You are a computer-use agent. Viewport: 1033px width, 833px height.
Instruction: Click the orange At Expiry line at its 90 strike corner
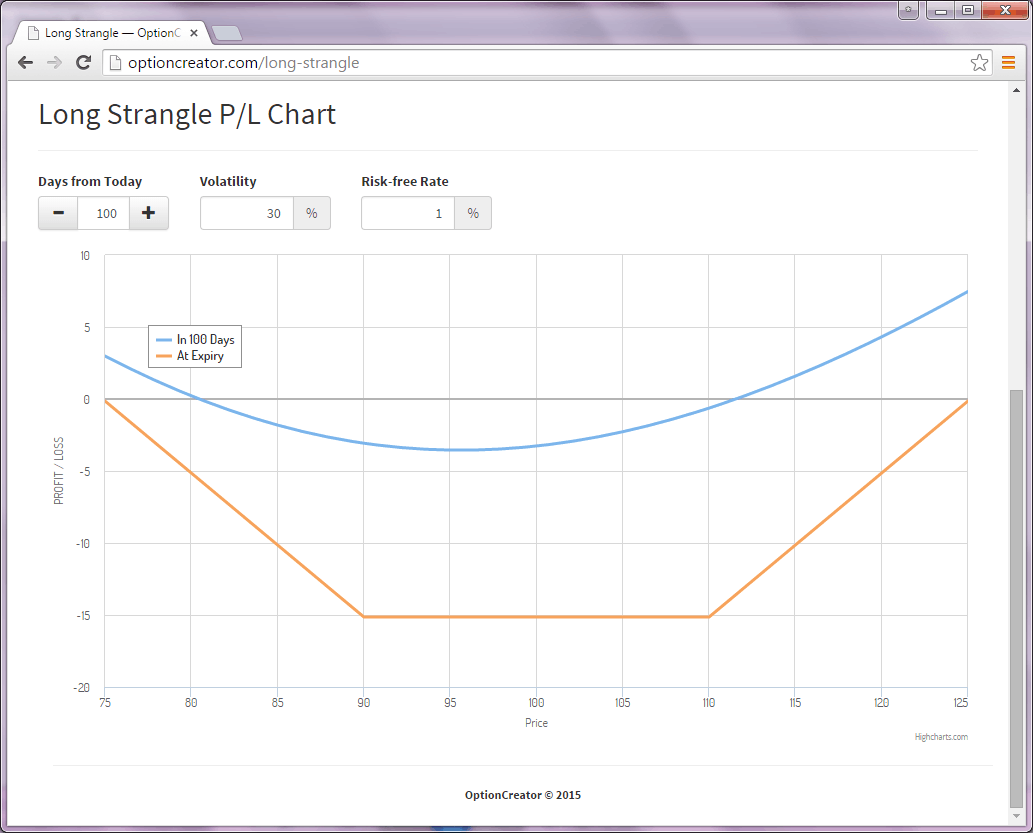(363, 616)
